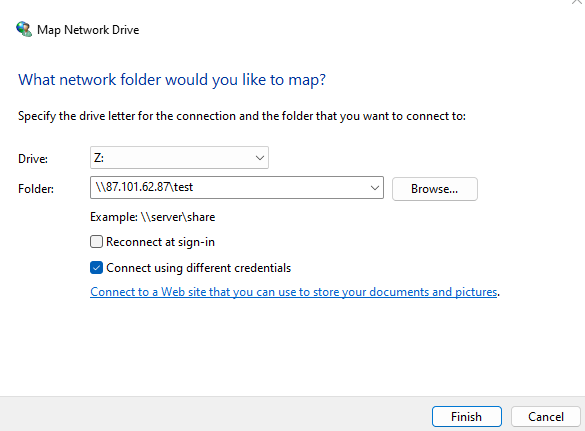Image resolution: width=585 pixels, height=431 pixels.
Task: Click the Finish button
Action: point(467,416)
